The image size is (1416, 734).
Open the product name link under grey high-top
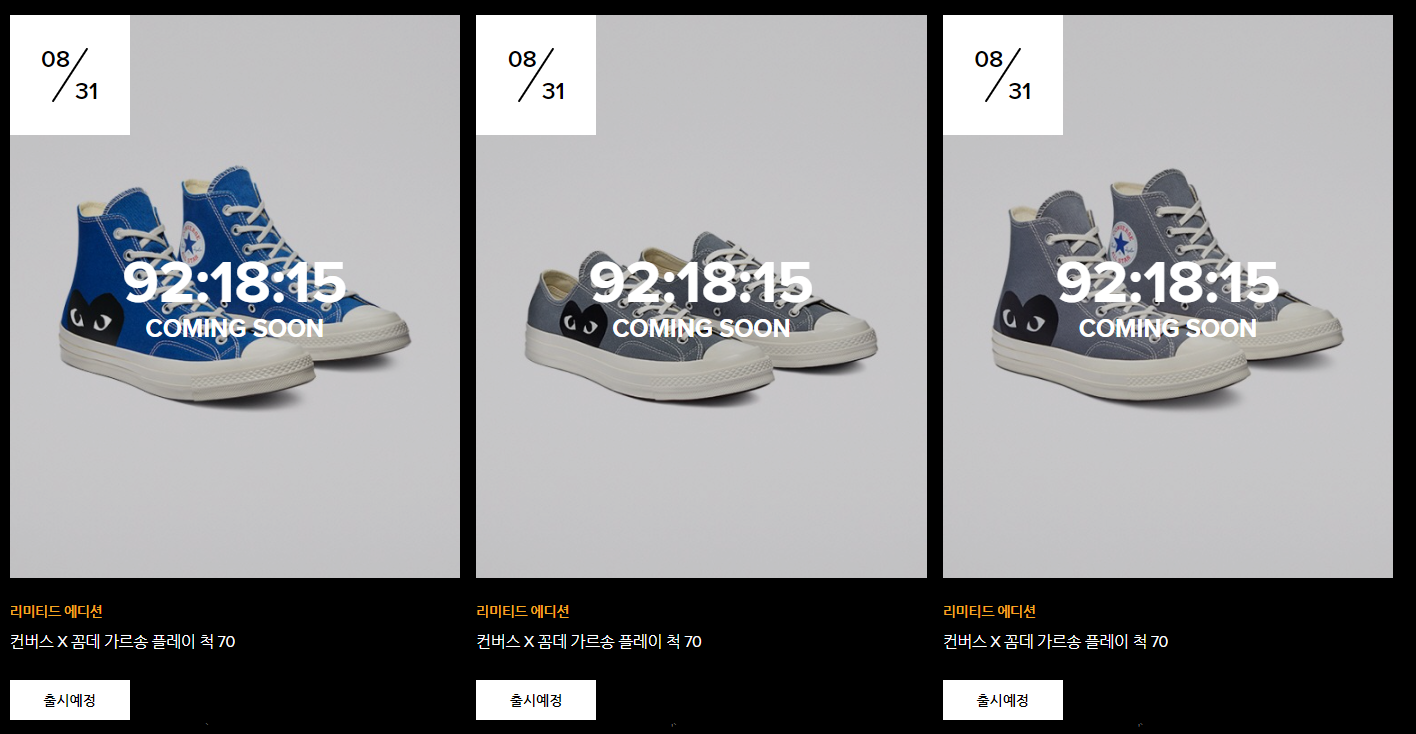coord(1056,642)
